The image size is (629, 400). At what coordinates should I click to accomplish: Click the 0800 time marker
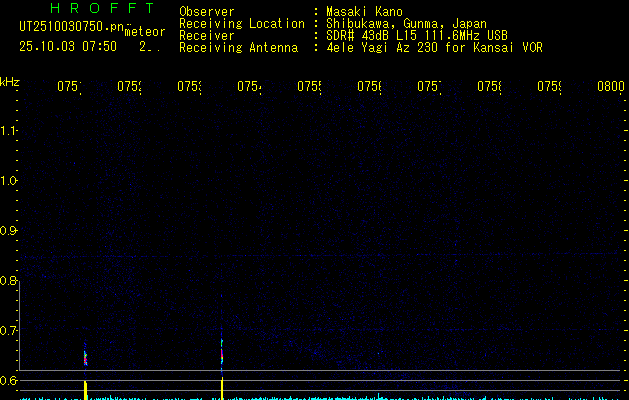(x=610, y=87)
